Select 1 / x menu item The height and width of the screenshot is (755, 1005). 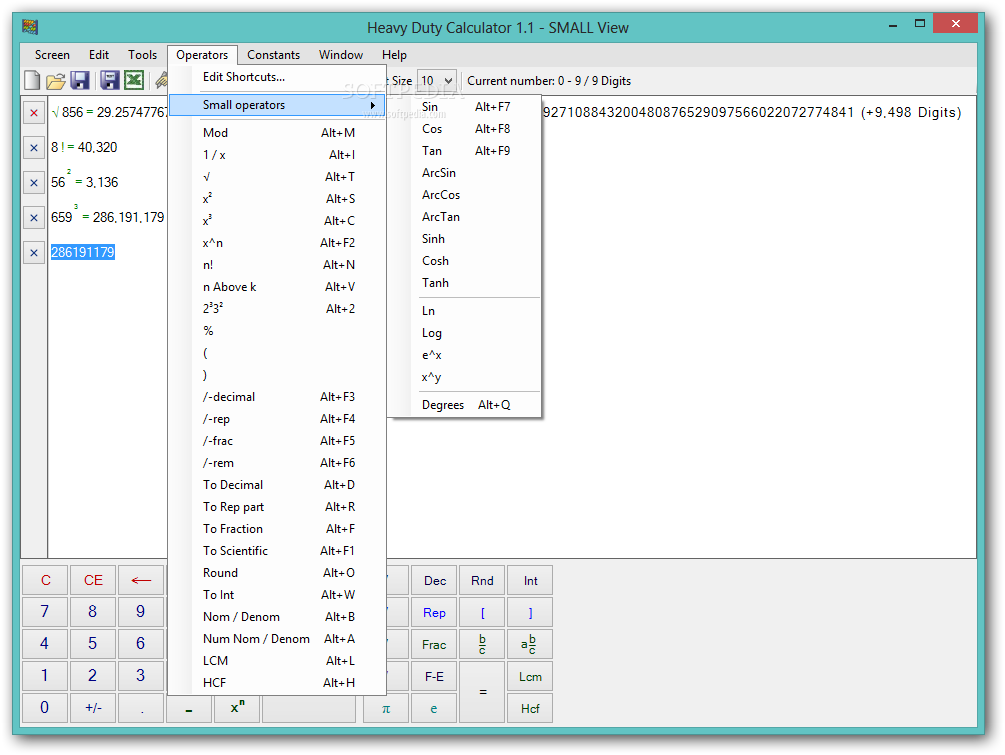coord(277,154)
